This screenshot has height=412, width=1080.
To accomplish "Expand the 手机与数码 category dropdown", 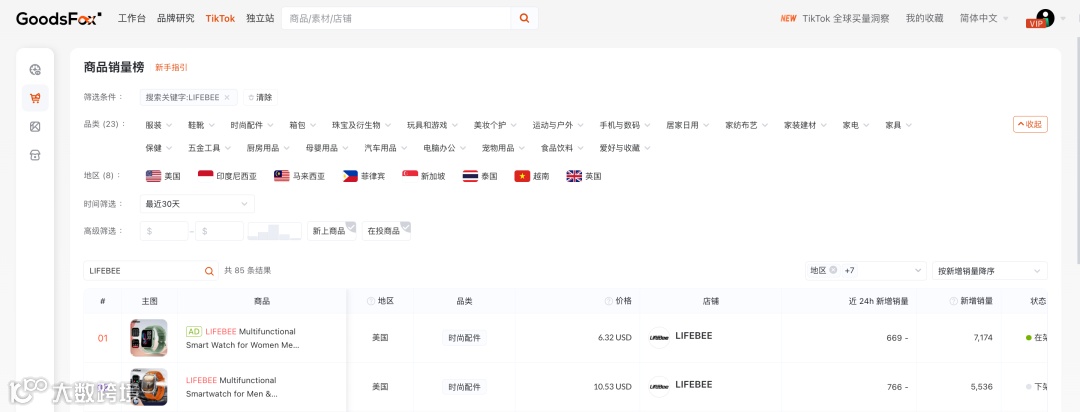I will [x=625, y=125].
